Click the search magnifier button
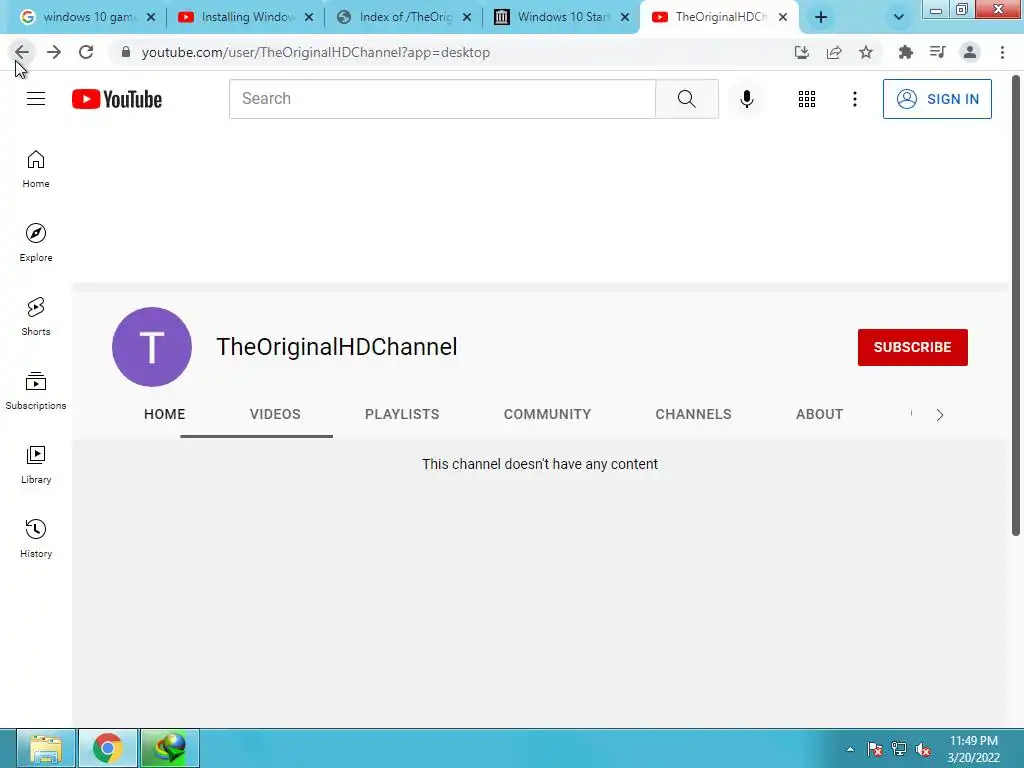The width and height of the screenshot is (1024, 768). pyautogui.click(x=686, y=99)
